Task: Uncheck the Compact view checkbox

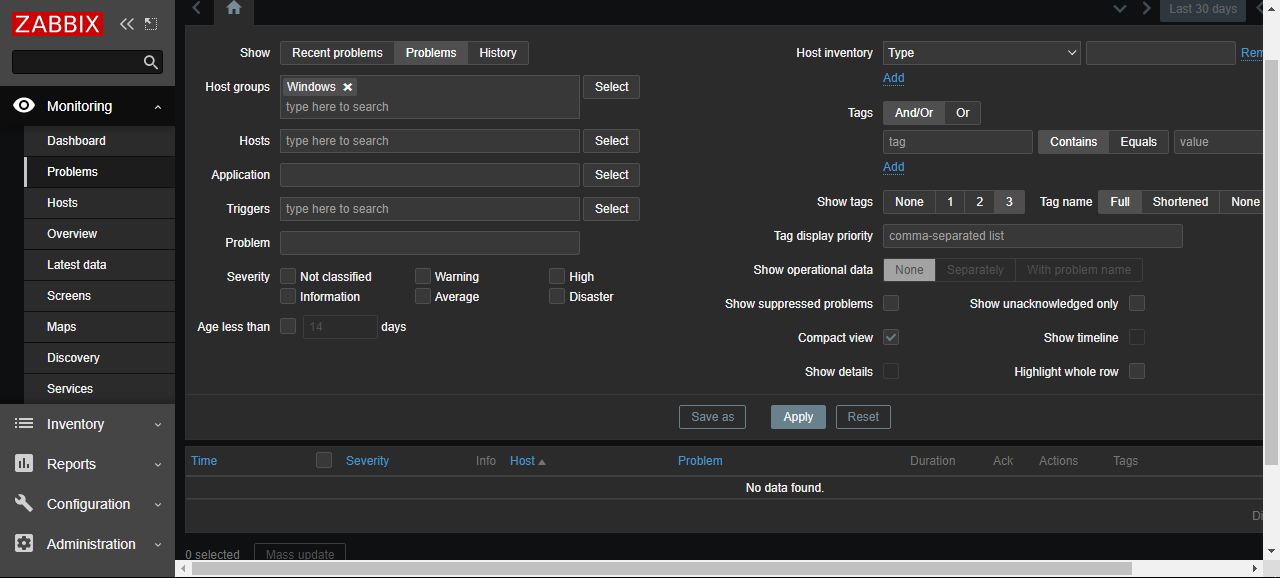Action: click(891, 338)
